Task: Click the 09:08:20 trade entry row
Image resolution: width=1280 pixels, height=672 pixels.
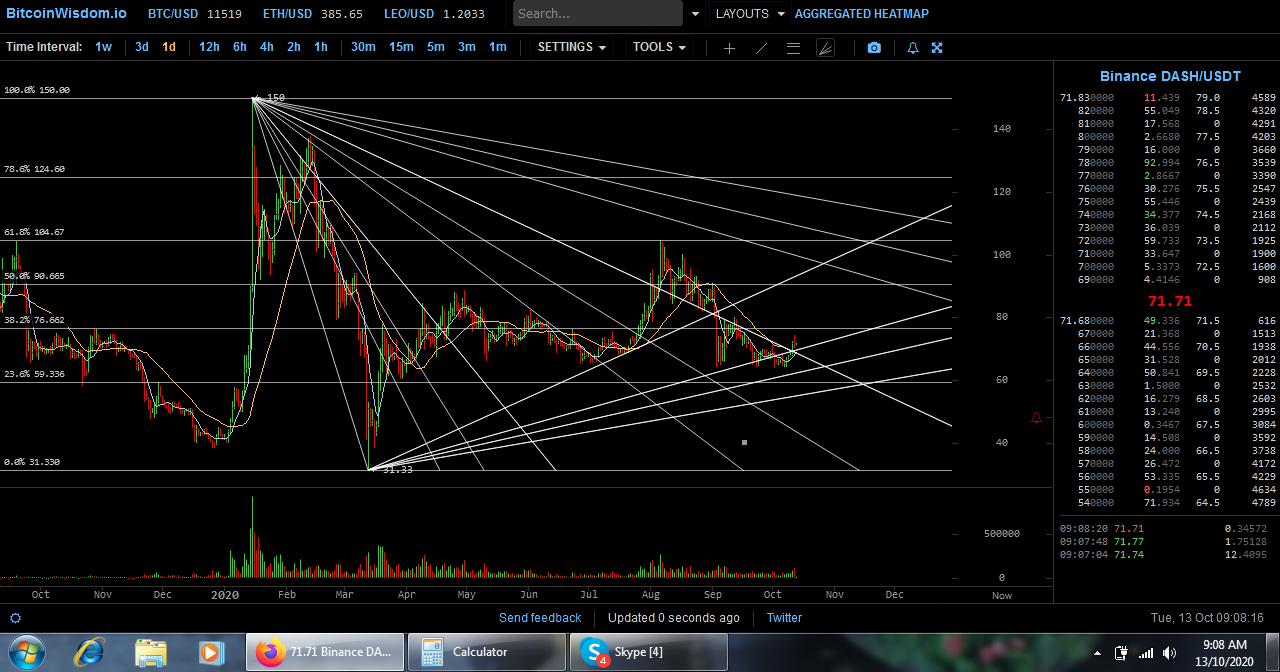Action: [x=1166, y=528]
